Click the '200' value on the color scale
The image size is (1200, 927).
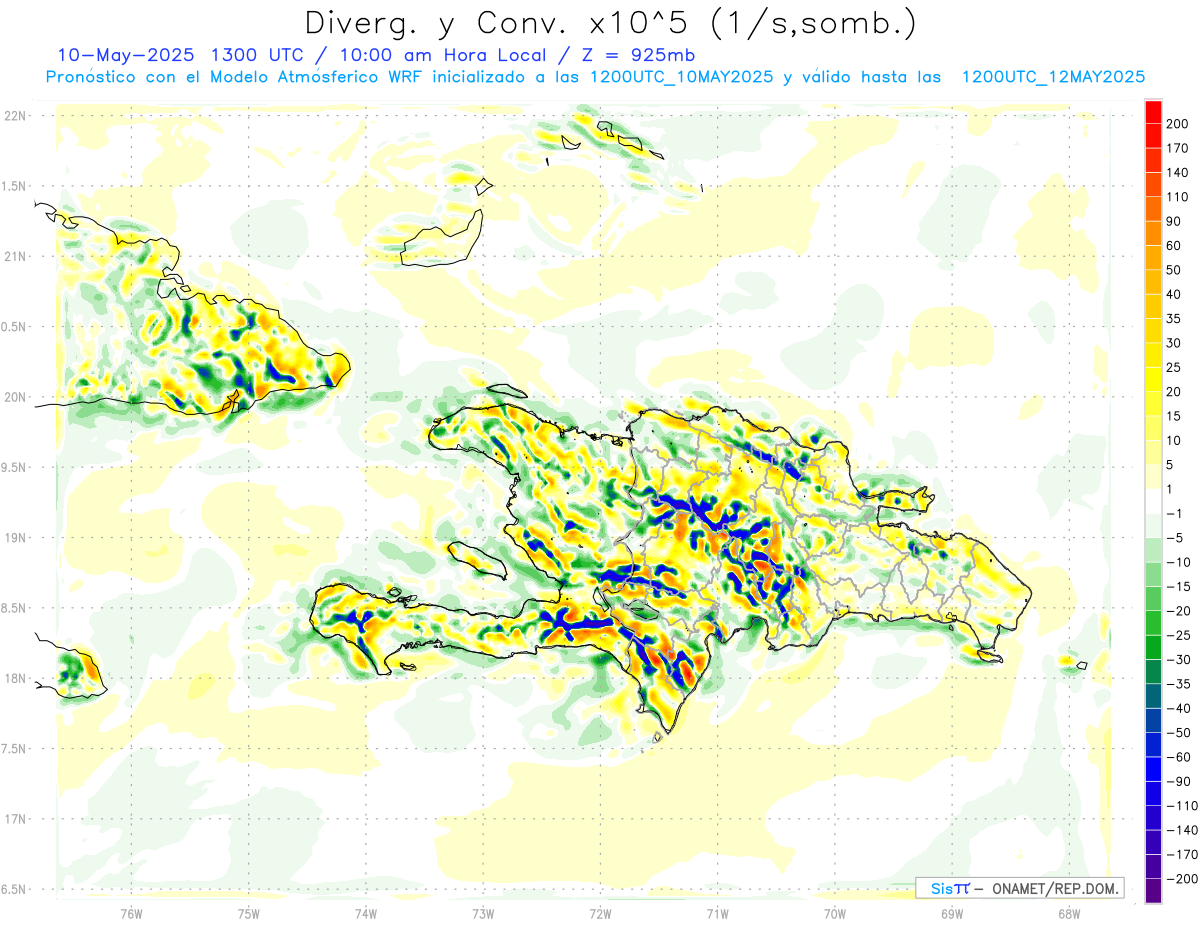coord(1177,124)
